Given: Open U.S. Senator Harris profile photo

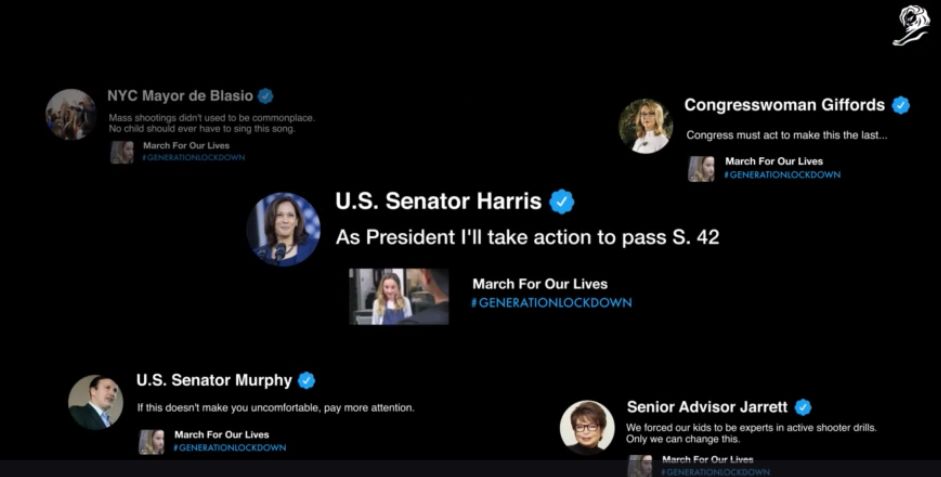Looking at the screenshot, I should [283, 229].
